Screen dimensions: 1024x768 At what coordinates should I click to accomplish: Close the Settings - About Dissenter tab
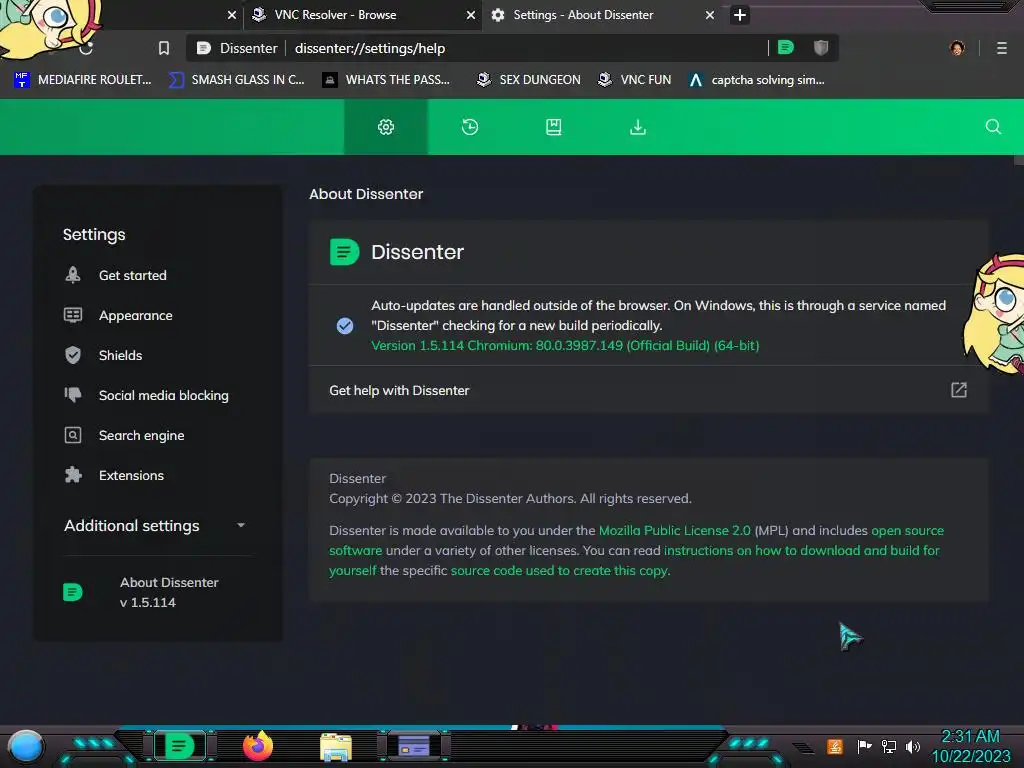[x=710, y=15]
